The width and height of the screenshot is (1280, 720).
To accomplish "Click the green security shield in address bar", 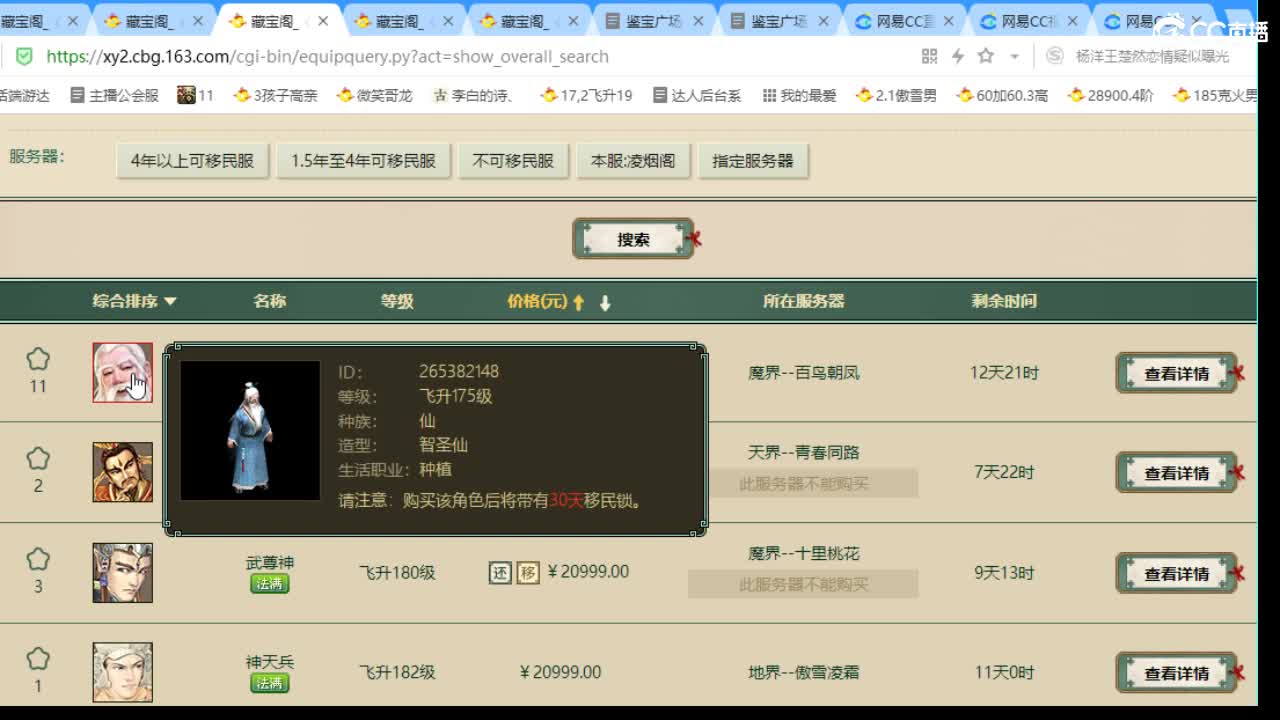I will [x=25, y=57].
